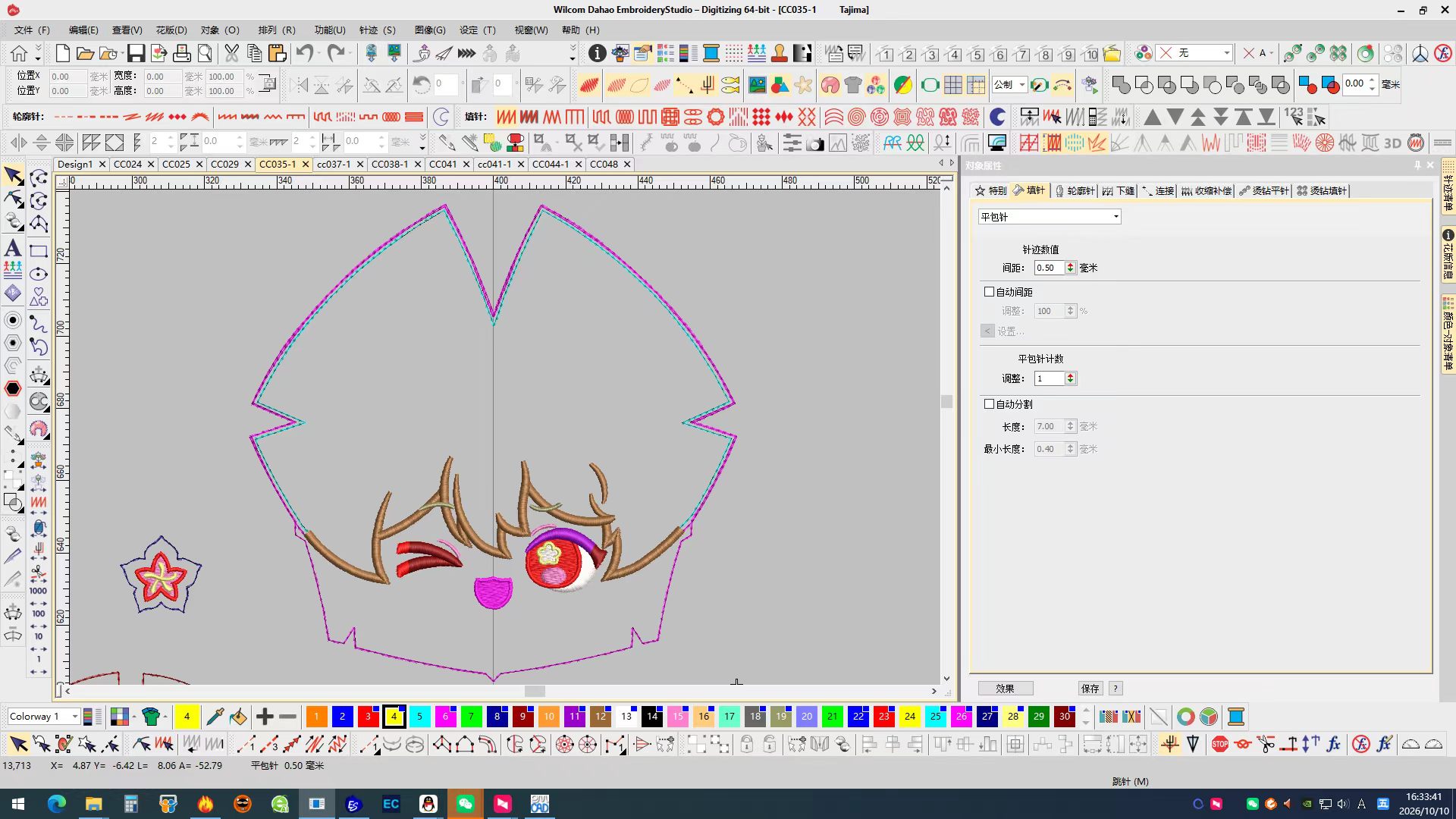Click the ? help button in properties
This screenshot has height=819, width=1456.
pyautogui.click(x=1115, y=689)
